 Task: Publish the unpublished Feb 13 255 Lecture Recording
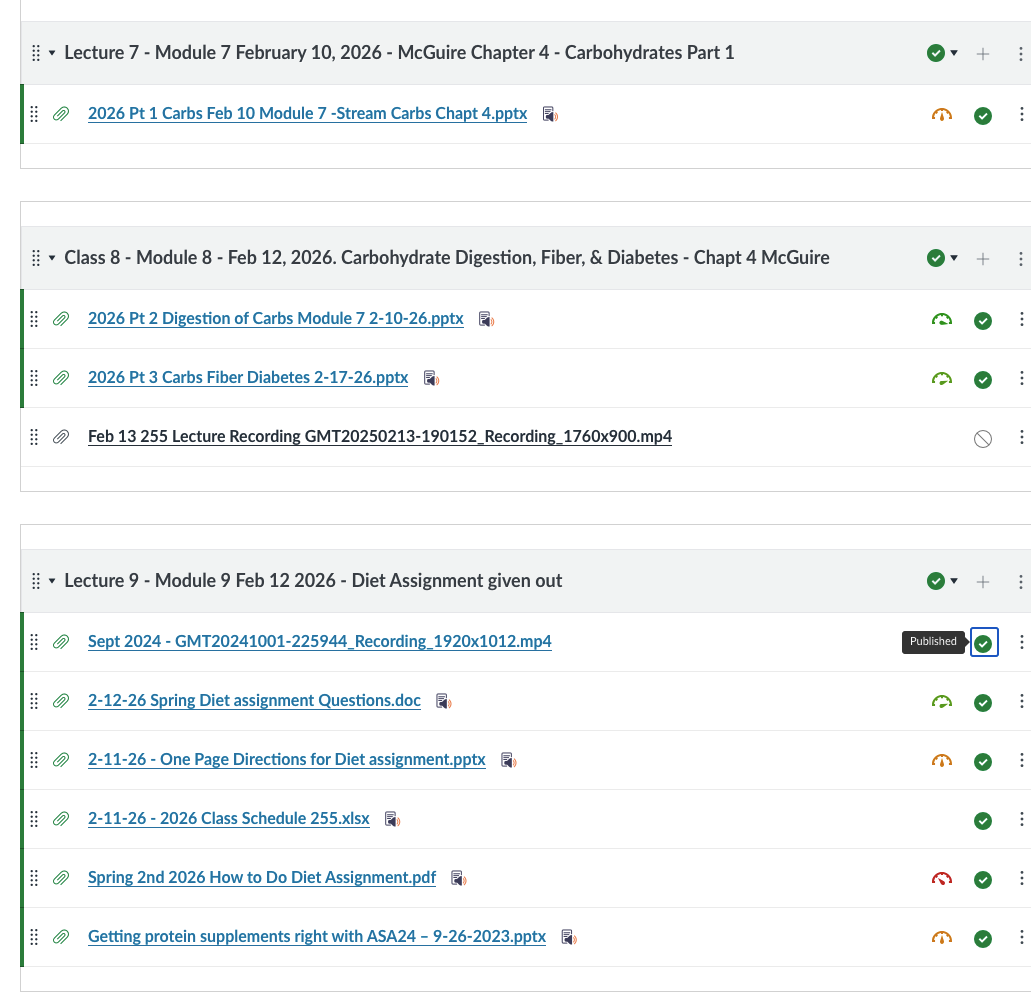983,438
